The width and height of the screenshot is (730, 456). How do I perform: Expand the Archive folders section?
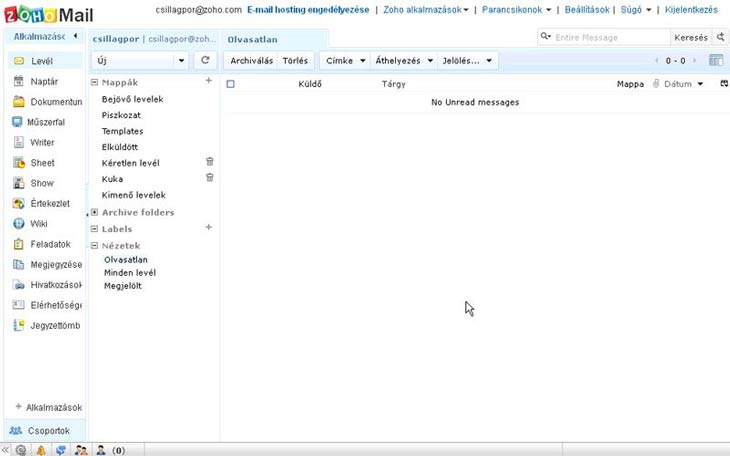pyautogui.click(x=94, y=212)
